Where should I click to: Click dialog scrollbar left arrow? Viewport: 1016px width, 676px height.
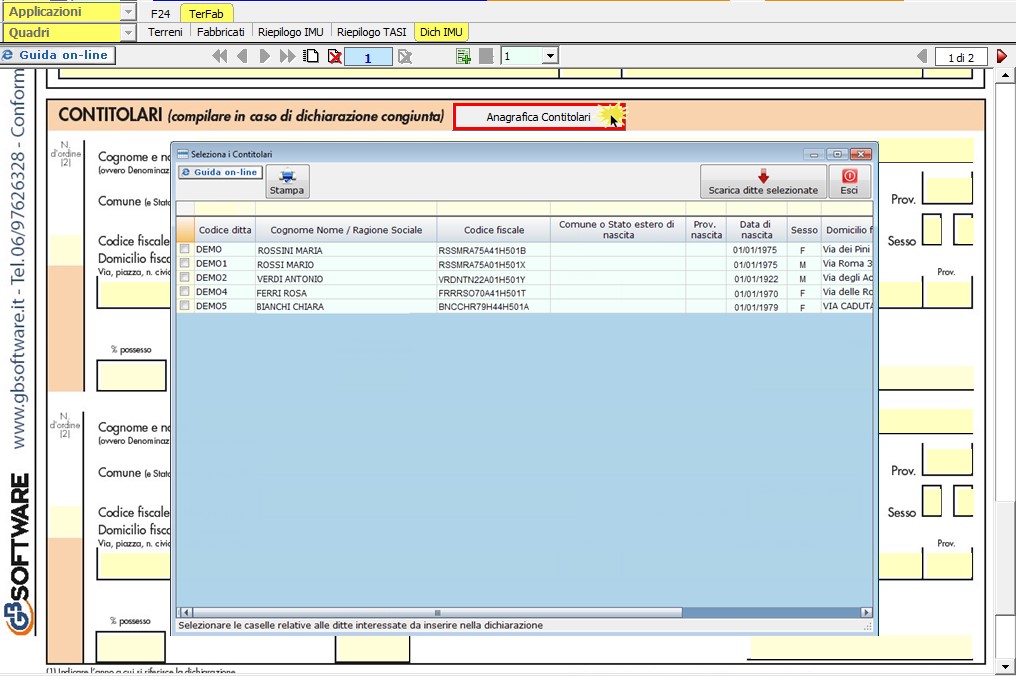click(185, 612)
